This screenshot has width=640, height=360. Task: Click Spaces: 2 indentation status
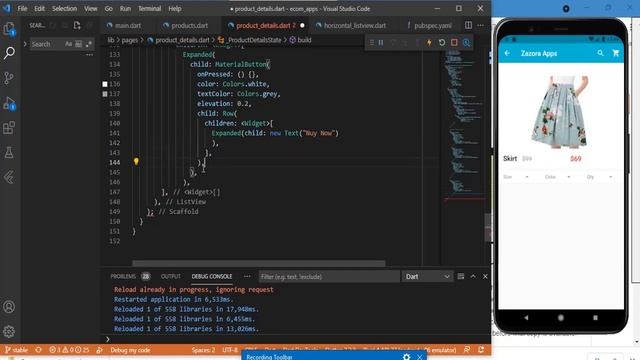point(203,350)
